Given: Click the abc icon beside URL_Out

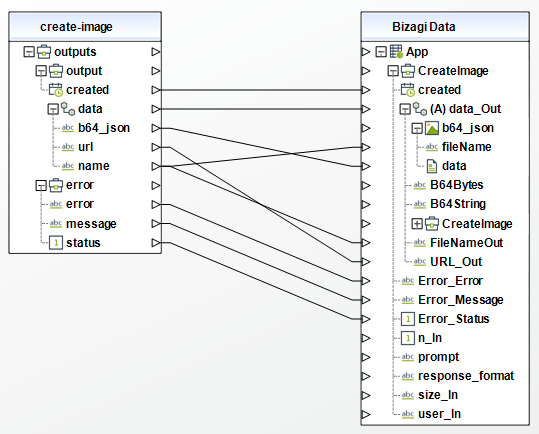Looking at the screenshot, I should pyautogui.click(x=420, y=262).
